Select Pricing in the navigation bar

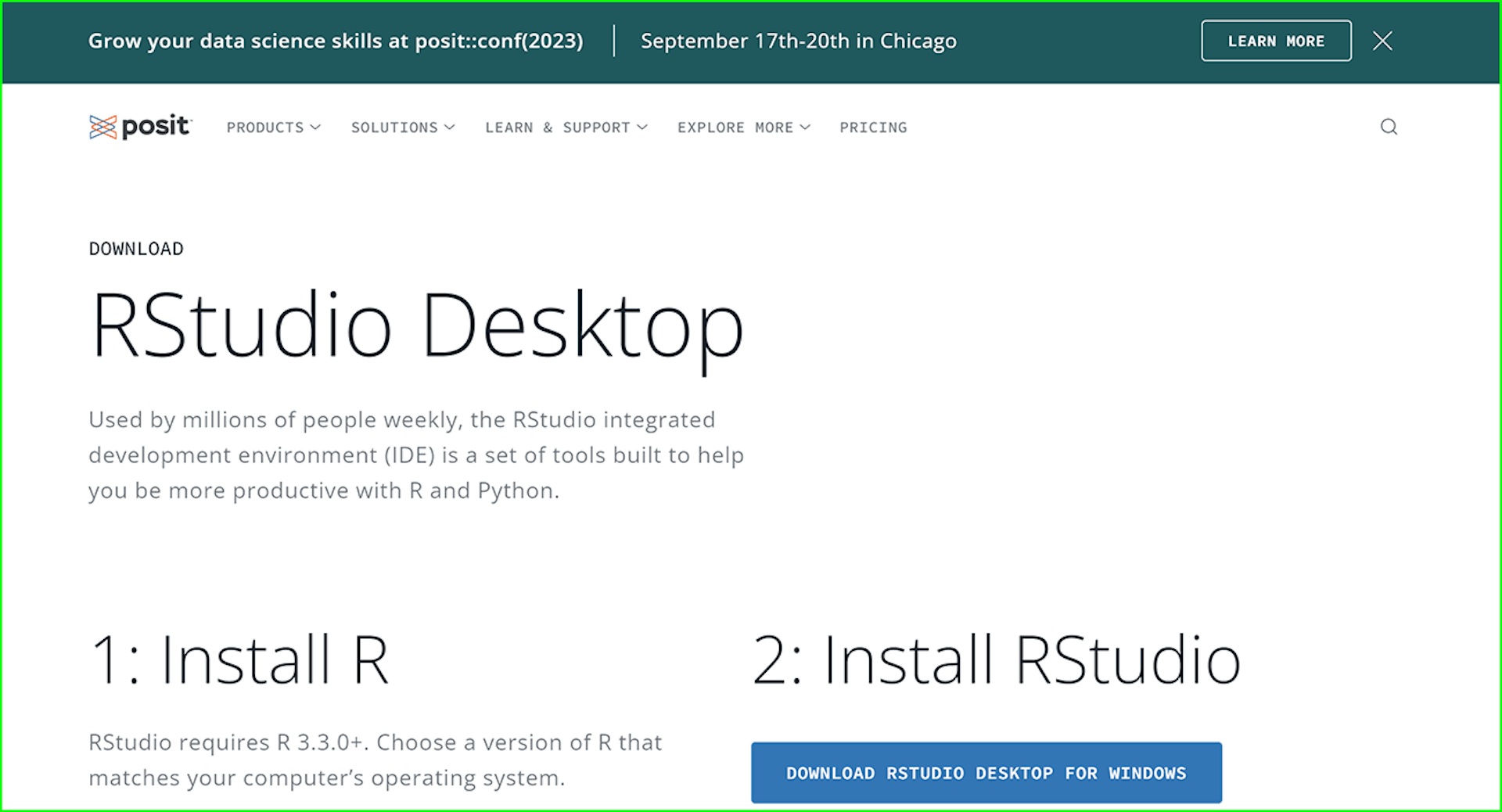[x=873, y=128]
